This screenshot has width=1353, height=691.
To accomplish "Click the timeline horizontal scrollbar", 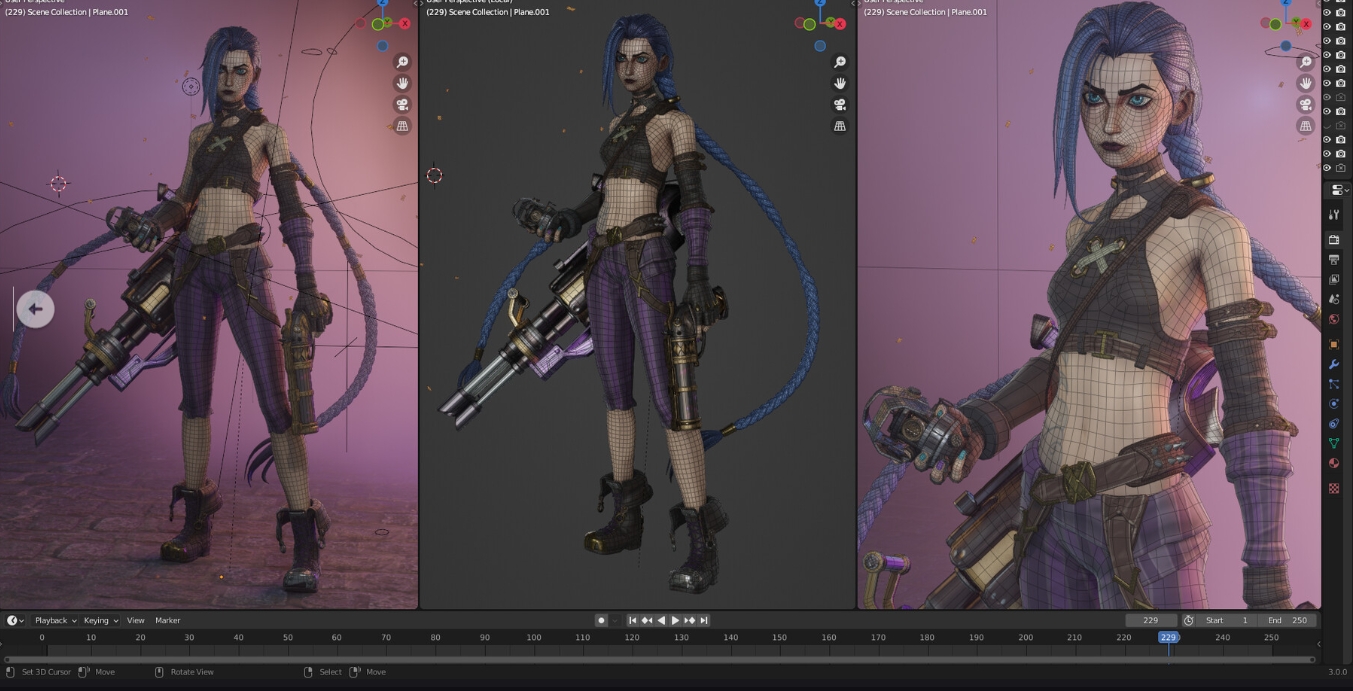I will [660, 659].
